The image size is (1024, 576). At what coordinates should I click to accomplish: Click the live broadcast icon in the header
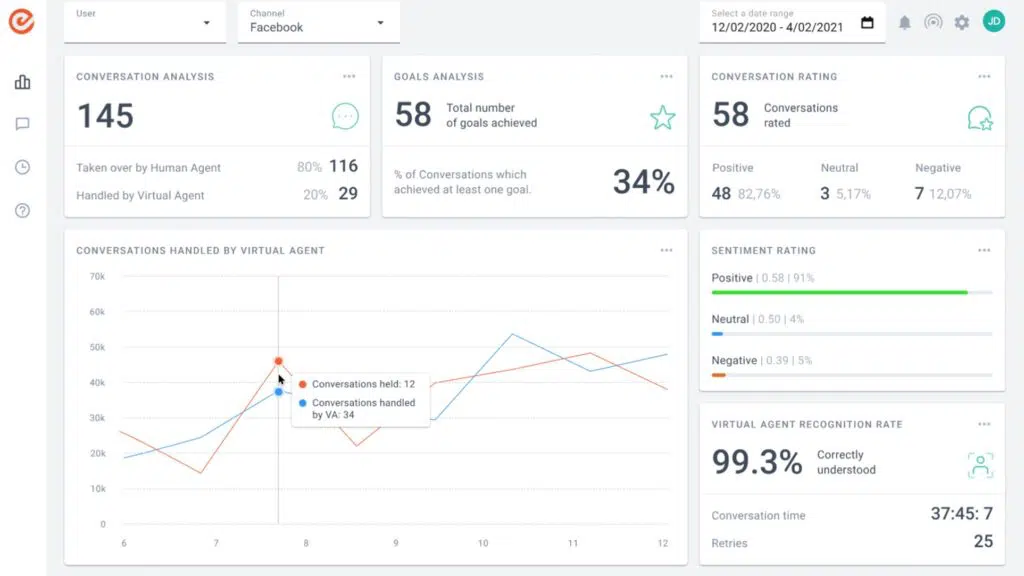point(933,21)
